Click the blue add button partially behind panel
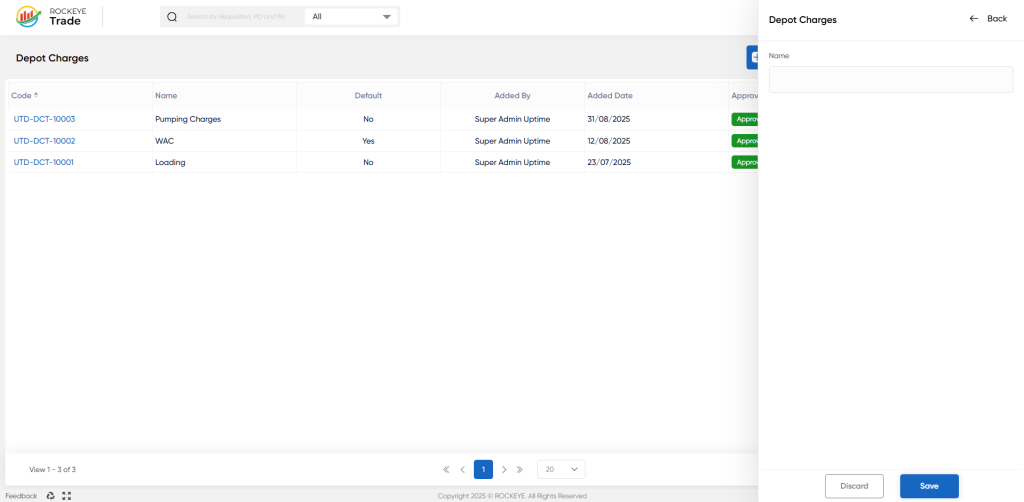The image size is (1024, 502). (x=752, y=57)
